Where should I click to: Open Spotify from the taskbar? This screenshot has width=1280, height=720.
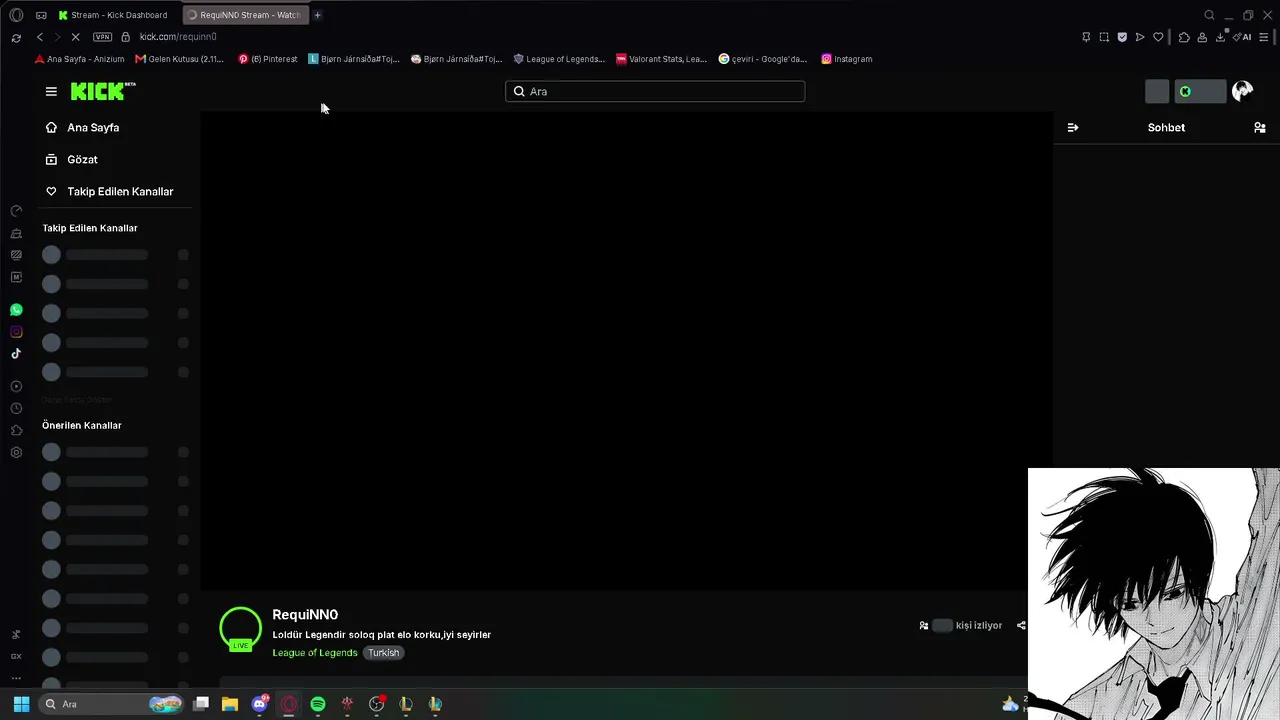coord(318,704)
